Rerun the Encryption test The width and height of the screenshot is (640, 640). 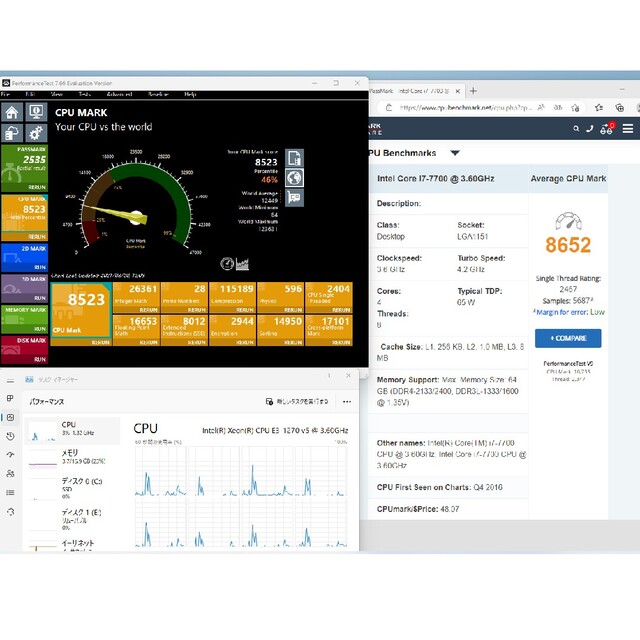click(245, 342)
